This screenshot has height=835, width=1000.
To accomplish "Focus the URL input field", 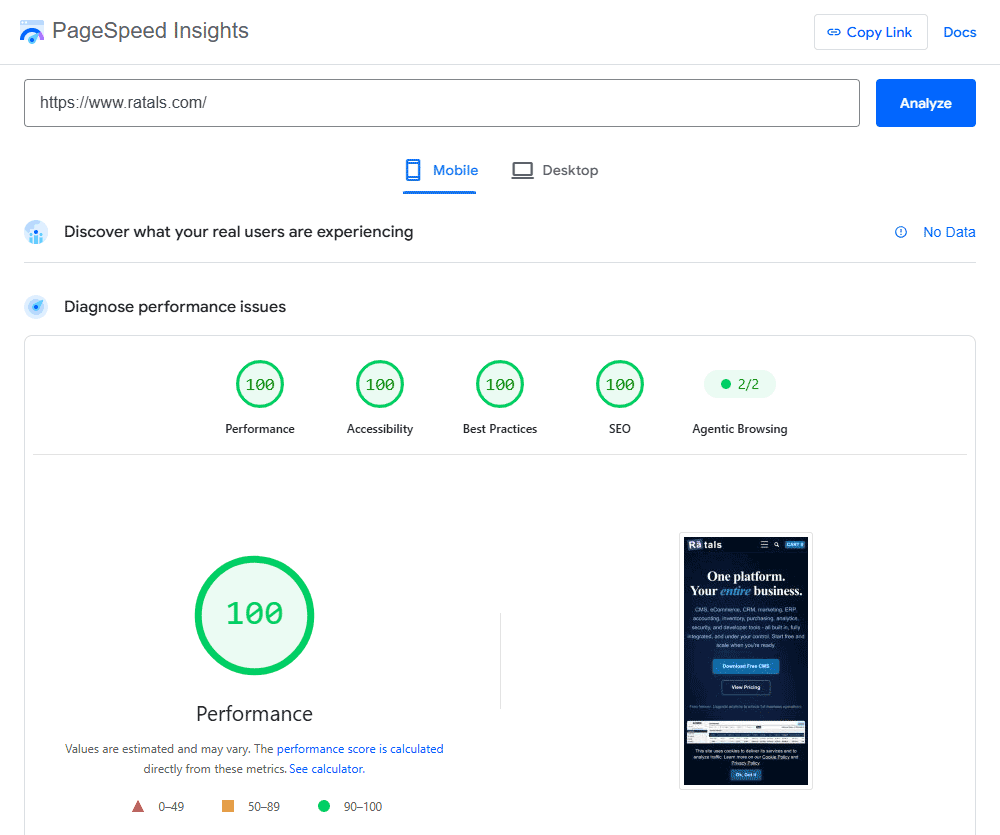I will 442,103.
